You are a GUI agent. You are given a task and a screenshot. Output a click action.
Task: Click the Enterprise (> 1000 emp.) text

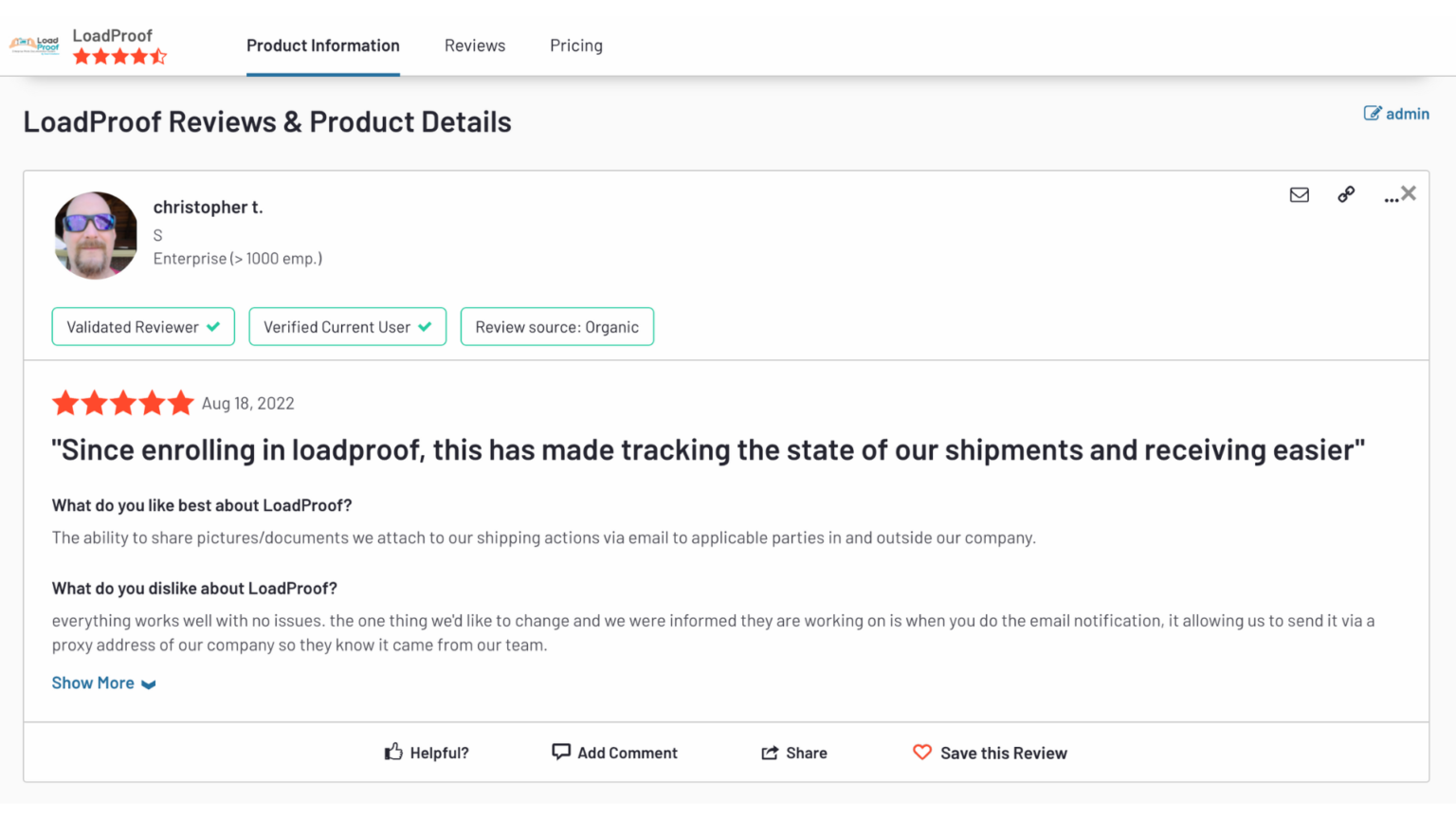coord(238,259)
